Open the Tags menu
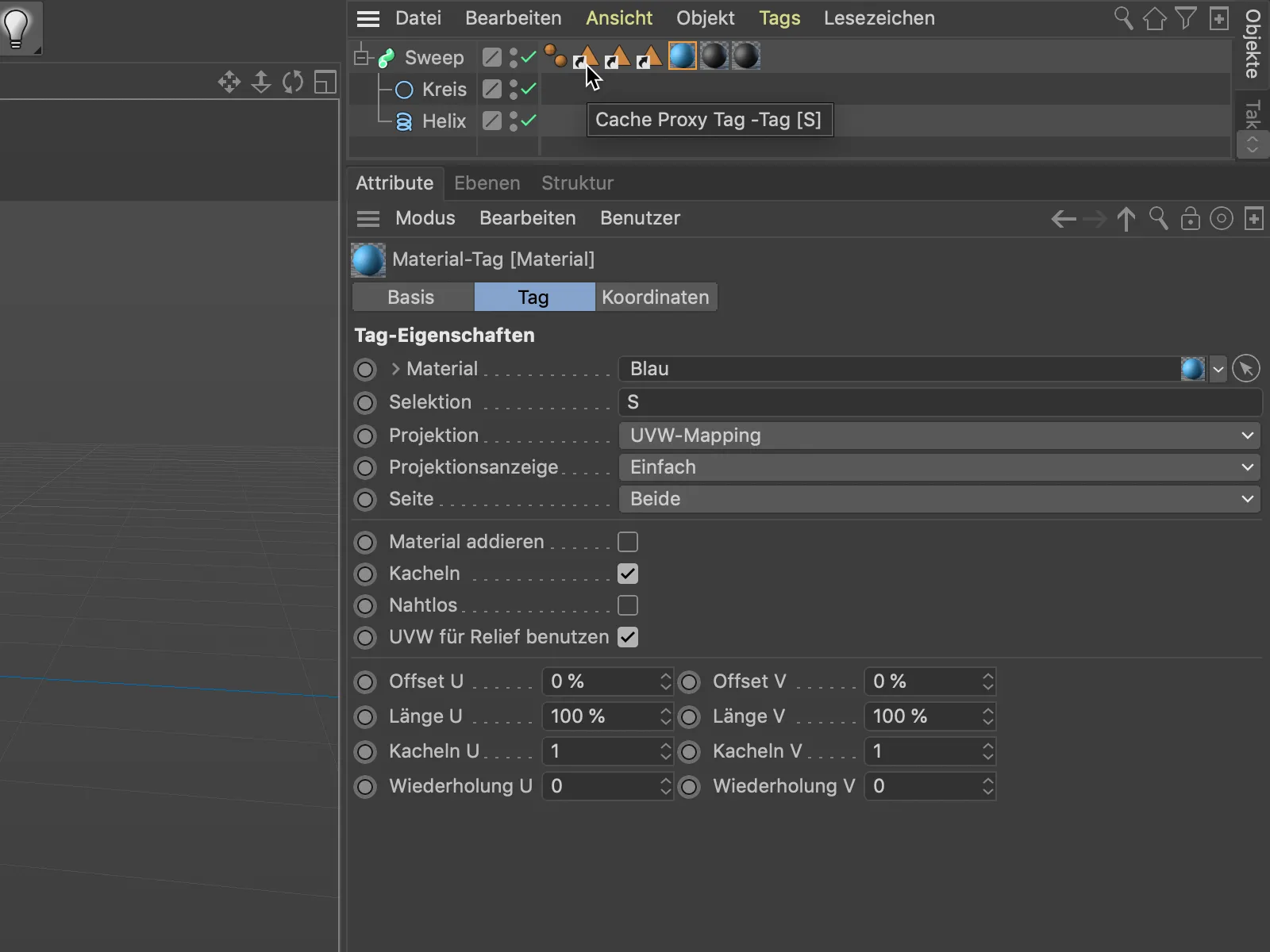 (779, 18)
